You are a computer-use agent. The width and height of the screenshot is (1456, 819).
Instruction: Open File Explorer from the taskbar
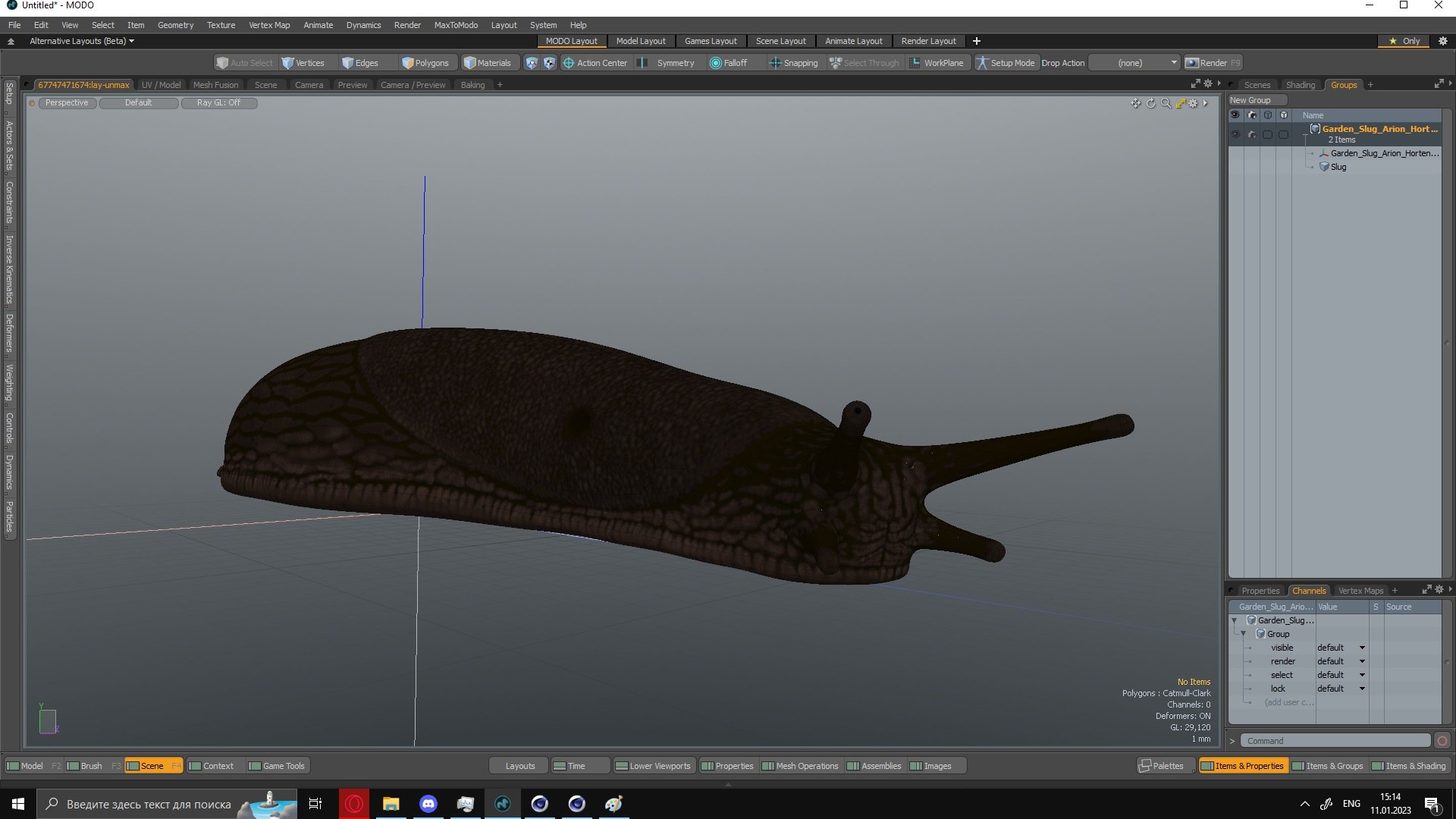click(x=391, y=804)
